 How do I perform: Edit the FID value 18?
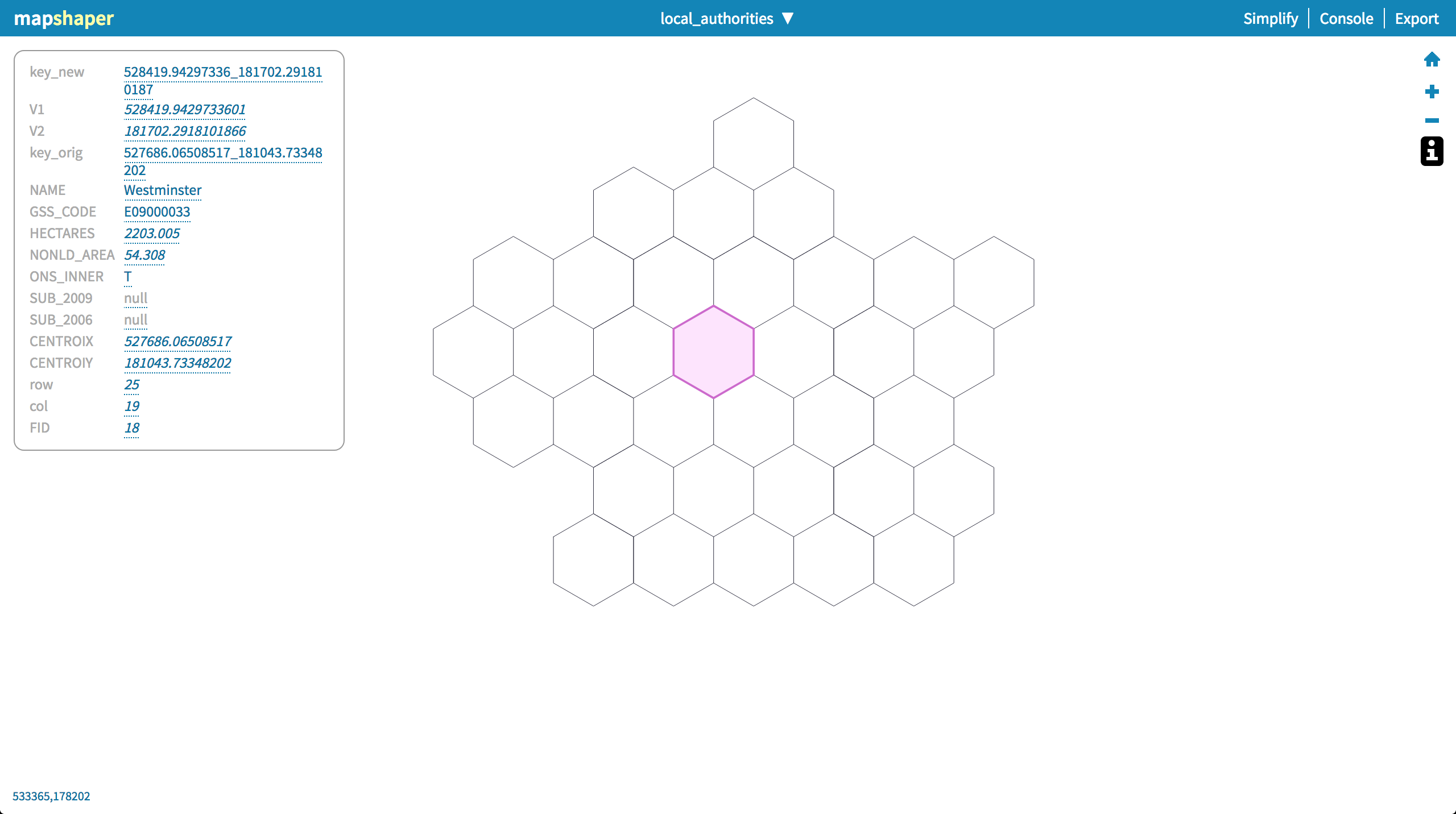(131, 427)
